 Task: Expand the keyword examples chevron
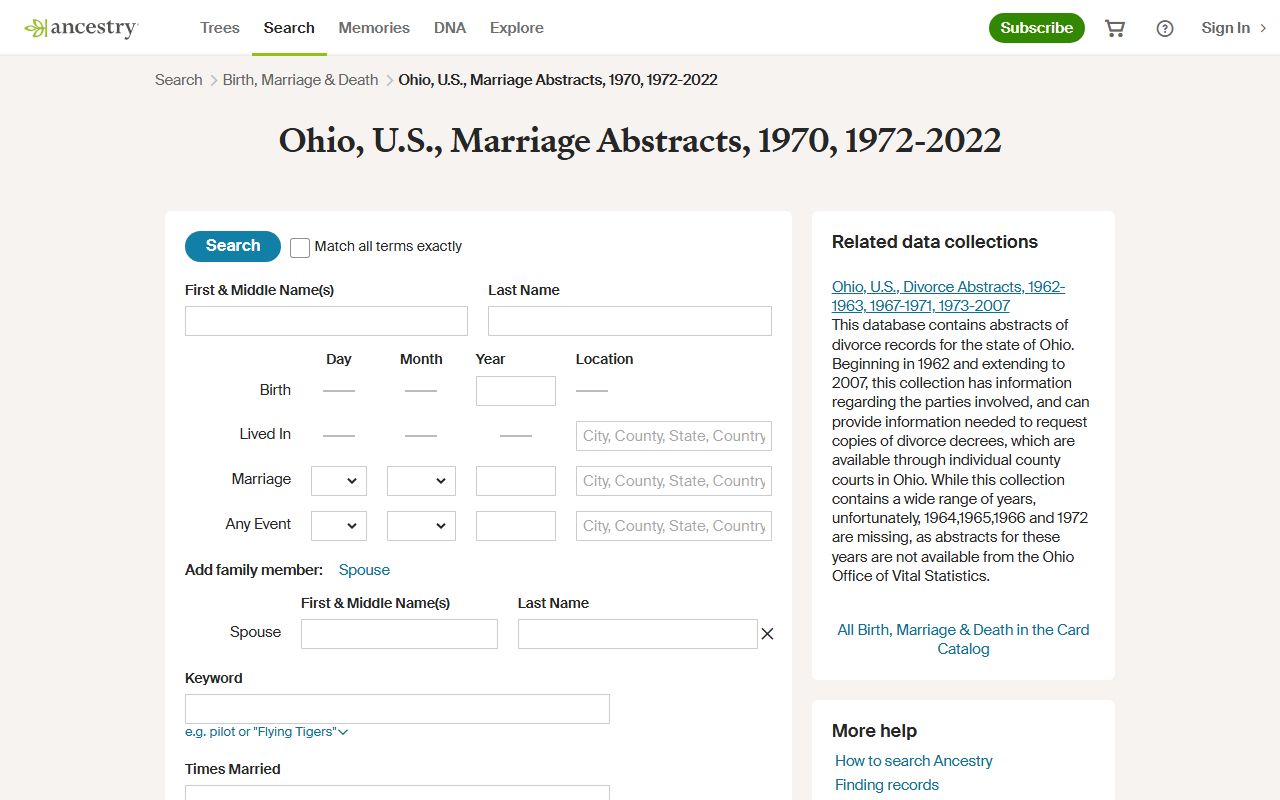click(343, 732)
